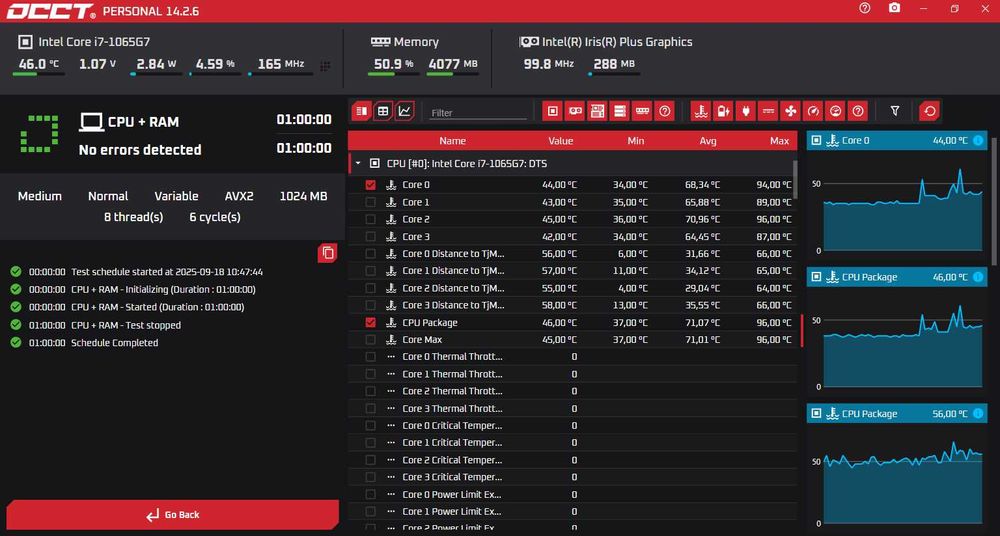
Task: Click the GPU sensor filter icon
Action: pyautogui.click(x=575, y=111)
